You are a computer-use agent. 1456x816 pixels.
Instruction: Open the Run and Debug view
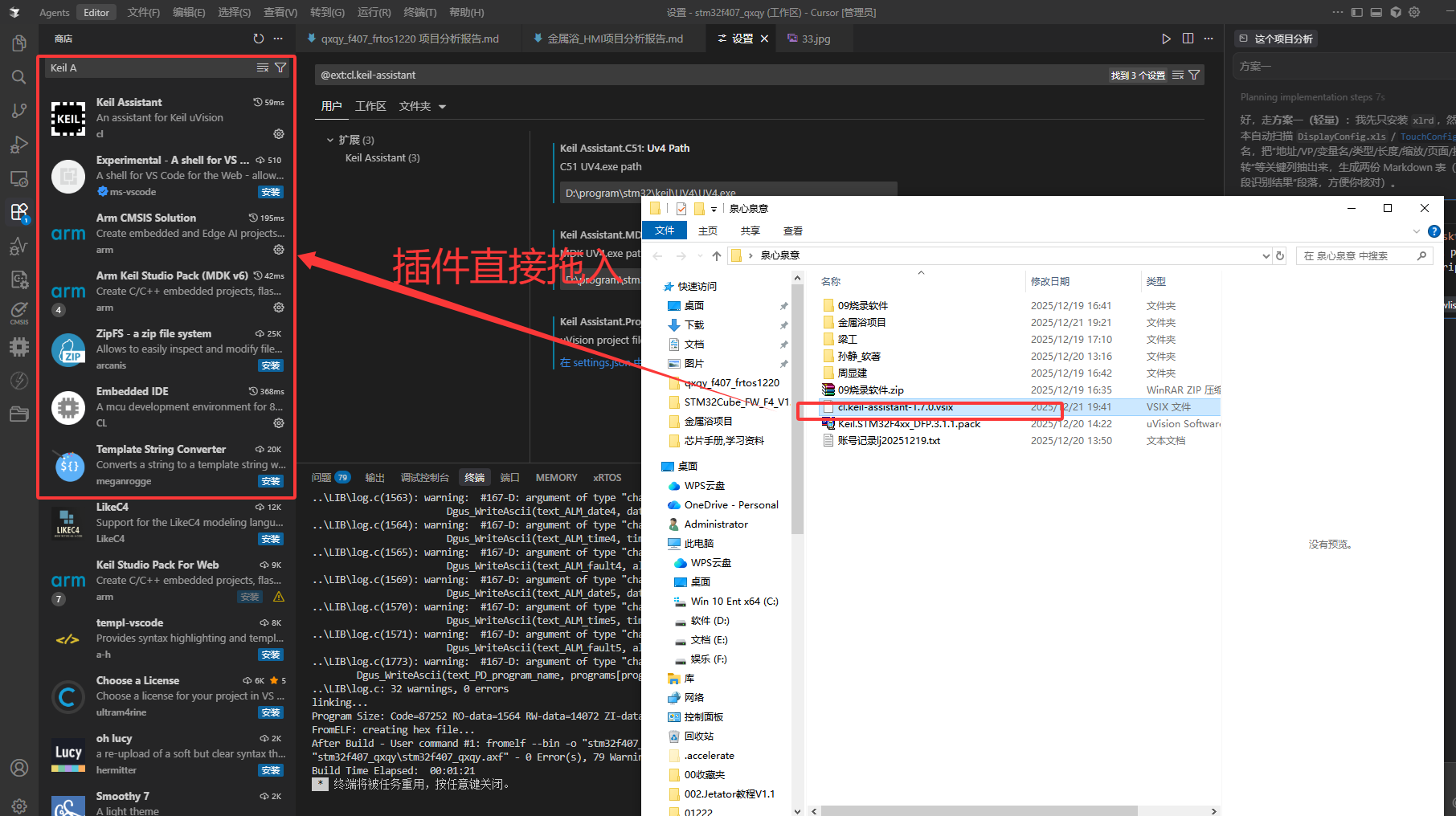coord(19,145)
